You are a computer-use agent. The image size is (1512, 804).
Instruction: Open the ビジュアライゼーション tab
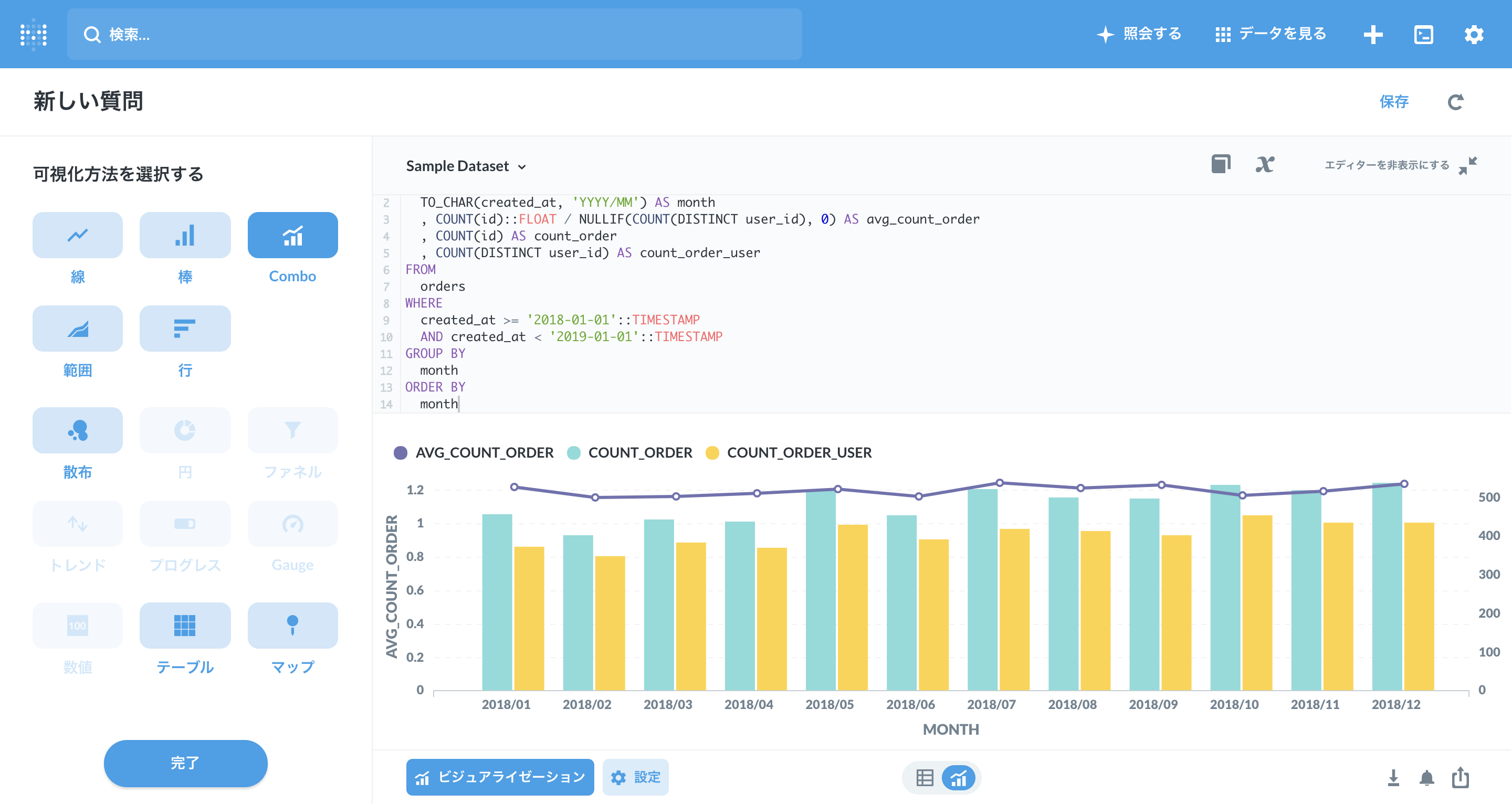coord(500,778)
